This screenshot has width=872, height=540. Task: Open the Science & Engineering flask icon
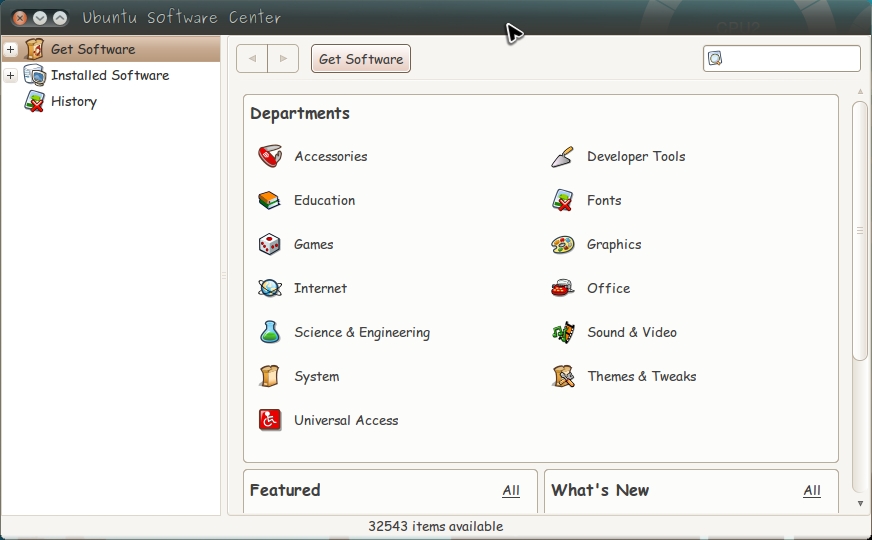coord(270,332)
